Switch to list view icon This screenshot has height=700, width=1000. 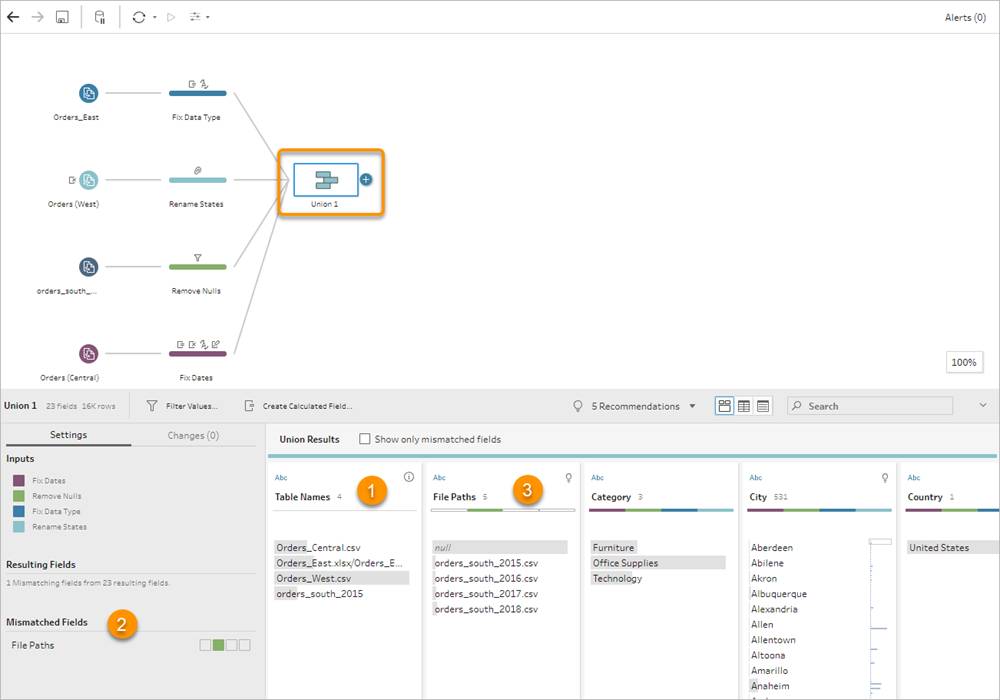pos(763,406)
